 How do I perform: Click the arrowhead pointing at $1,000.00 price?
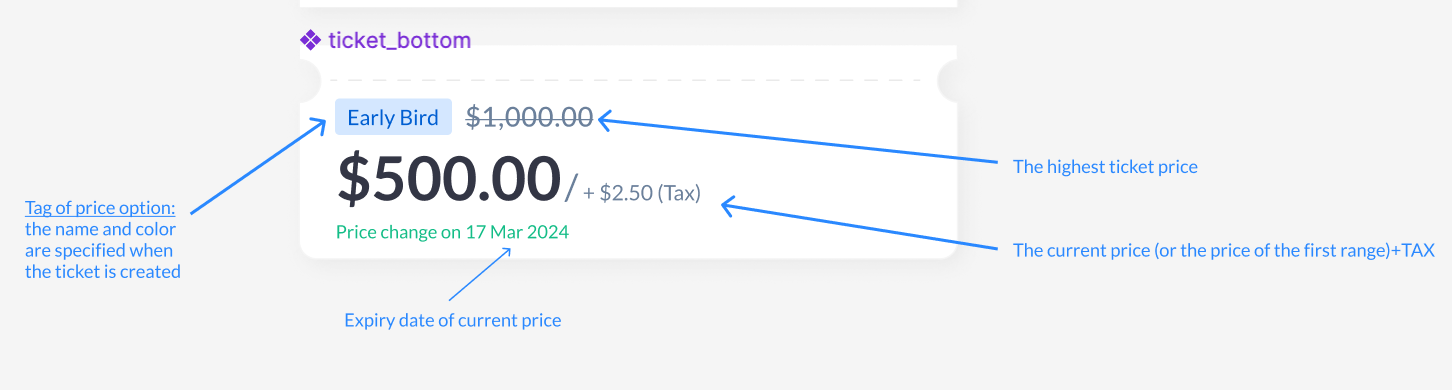point(606,120)
